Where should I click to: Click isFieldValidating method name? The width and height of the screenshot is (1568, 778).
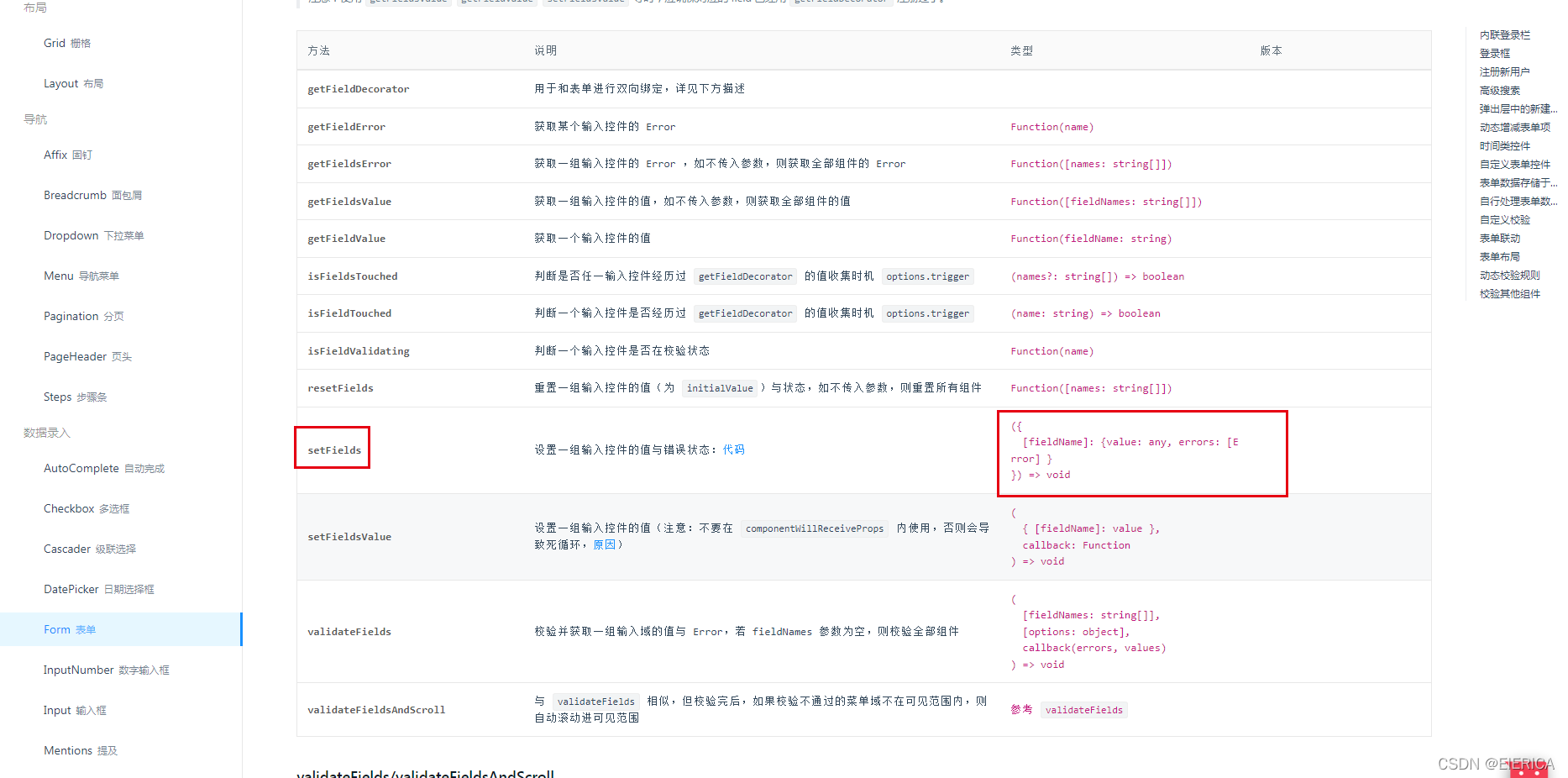coord(359,351)
